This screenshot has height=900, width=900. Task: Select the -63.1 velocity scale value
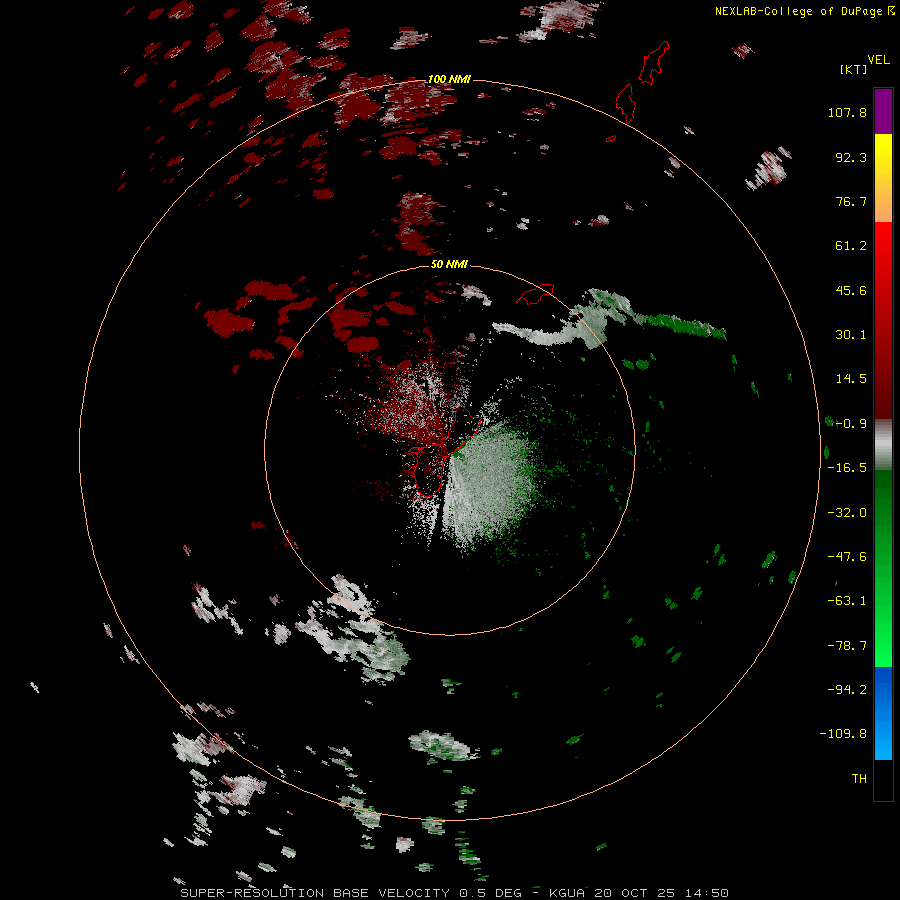[x=847, y=601]
